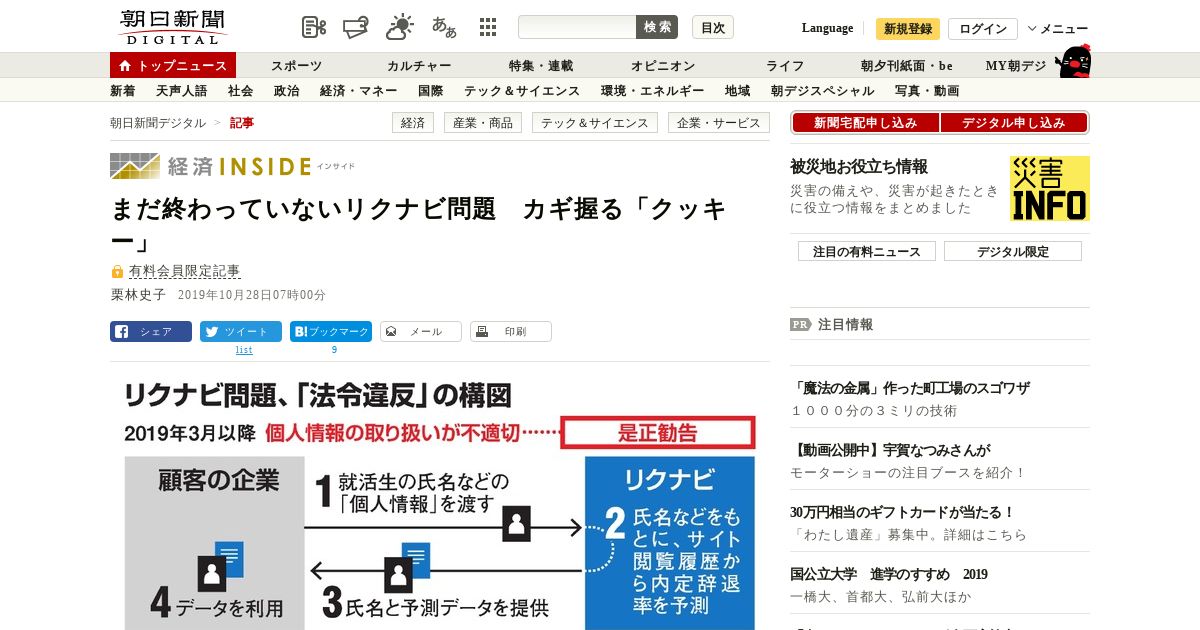Open 国公立大学 進学のすすめ 2019 link

888,574
